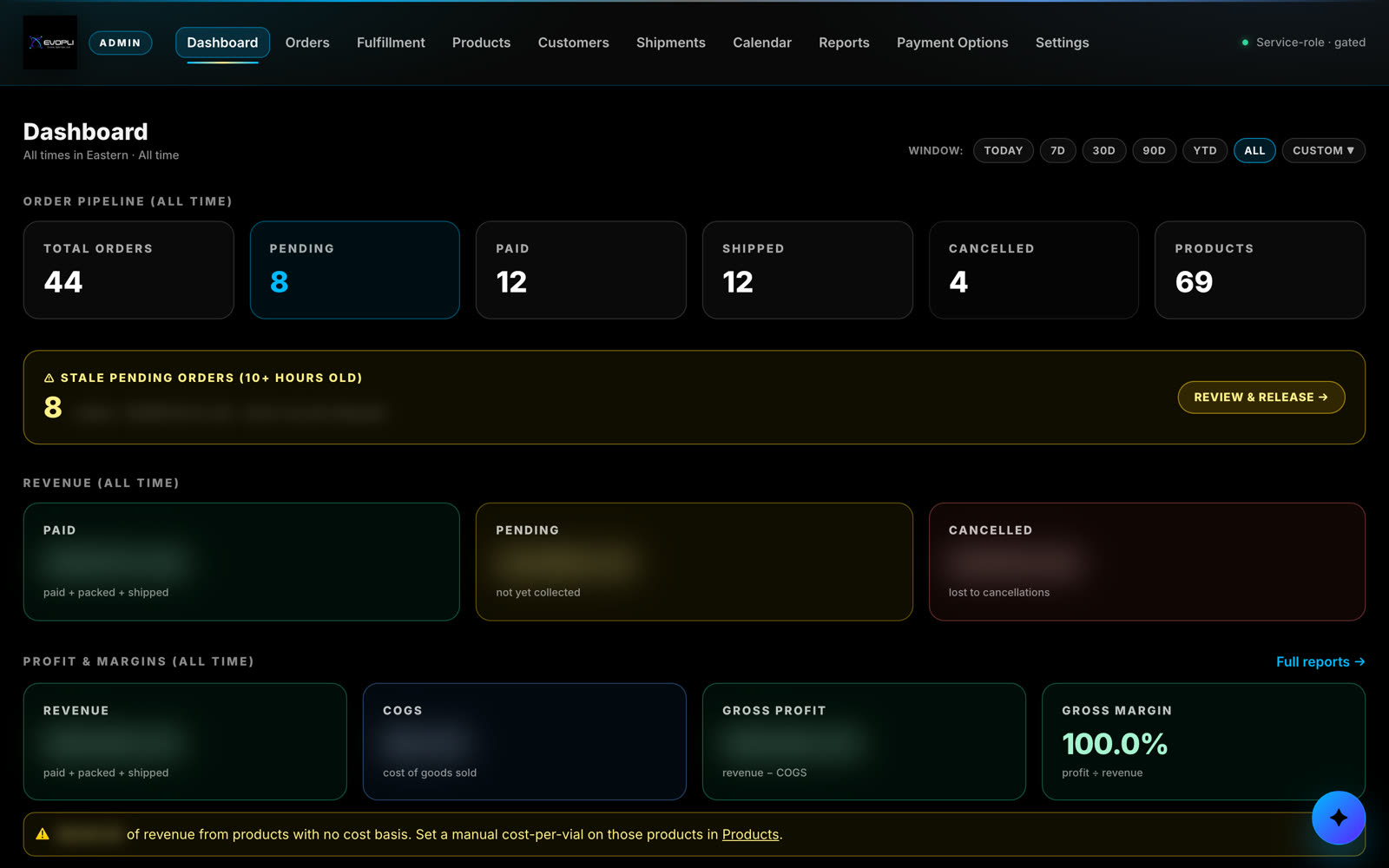
Task: Click the ADMIN badge
Action: [x=120, y=43]
